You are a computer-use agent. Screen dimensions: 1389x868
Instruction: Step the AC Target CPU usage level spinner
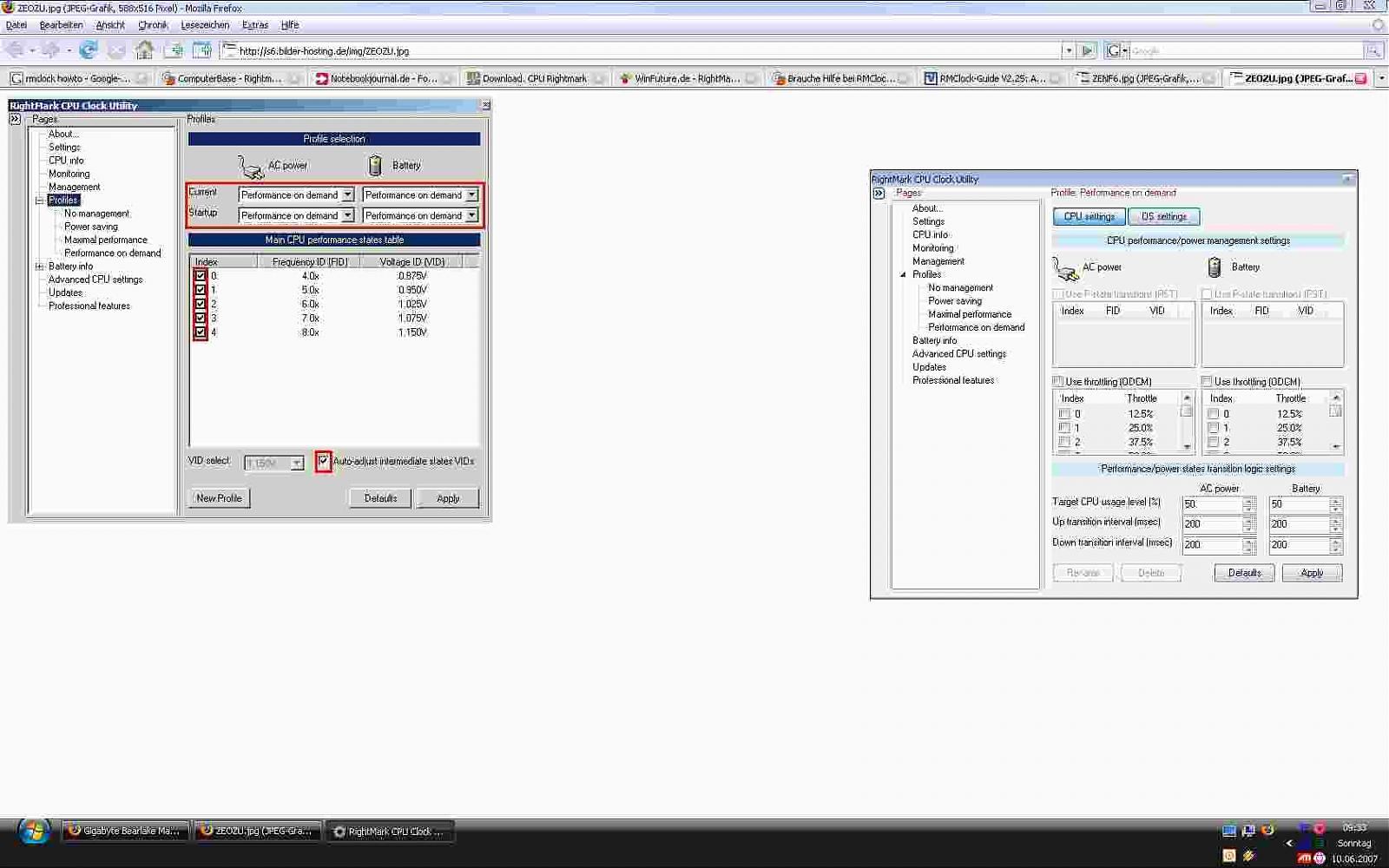pos(1248,504)
